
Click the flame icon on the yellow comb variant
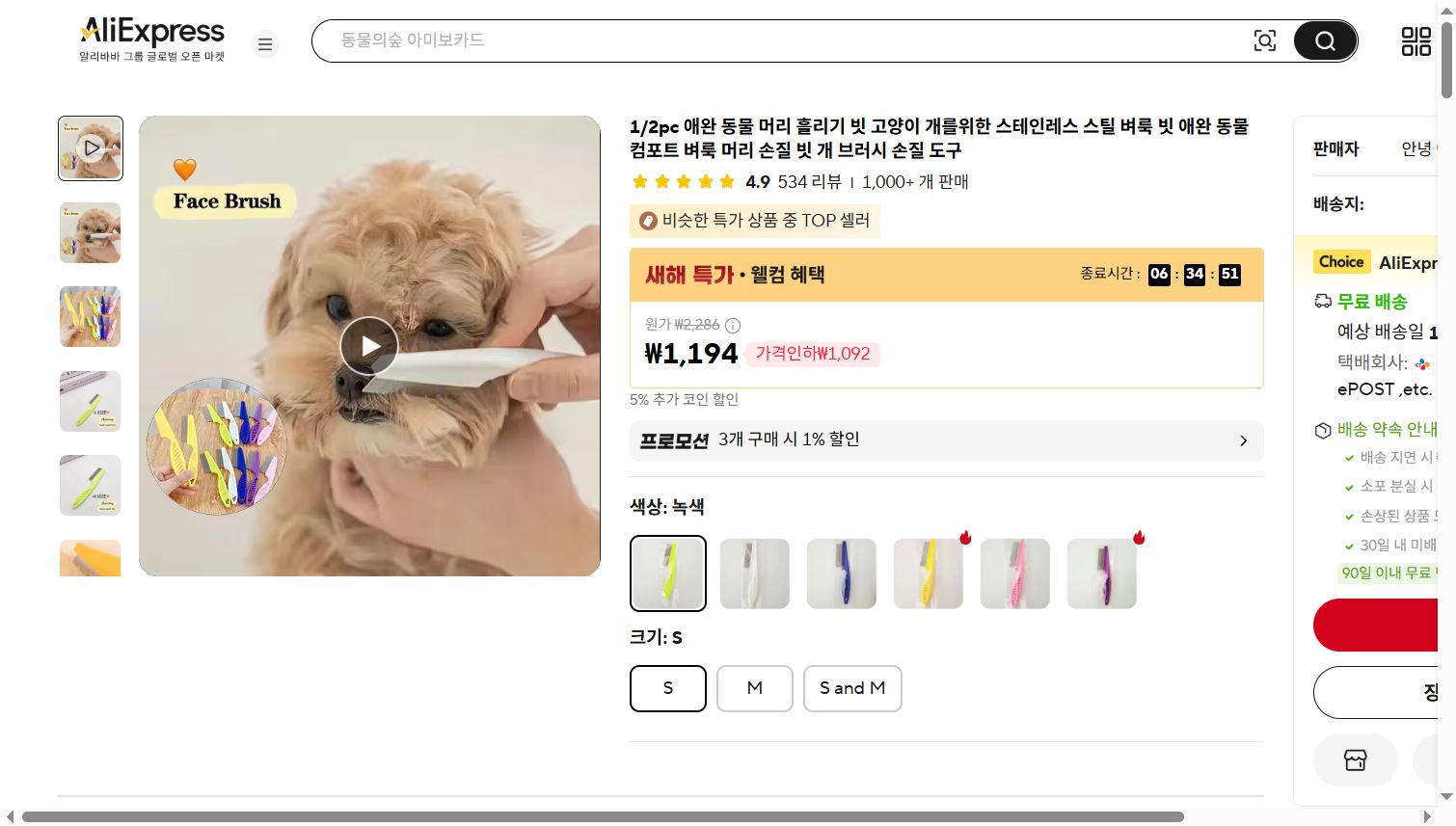click(x=964, y=538)
